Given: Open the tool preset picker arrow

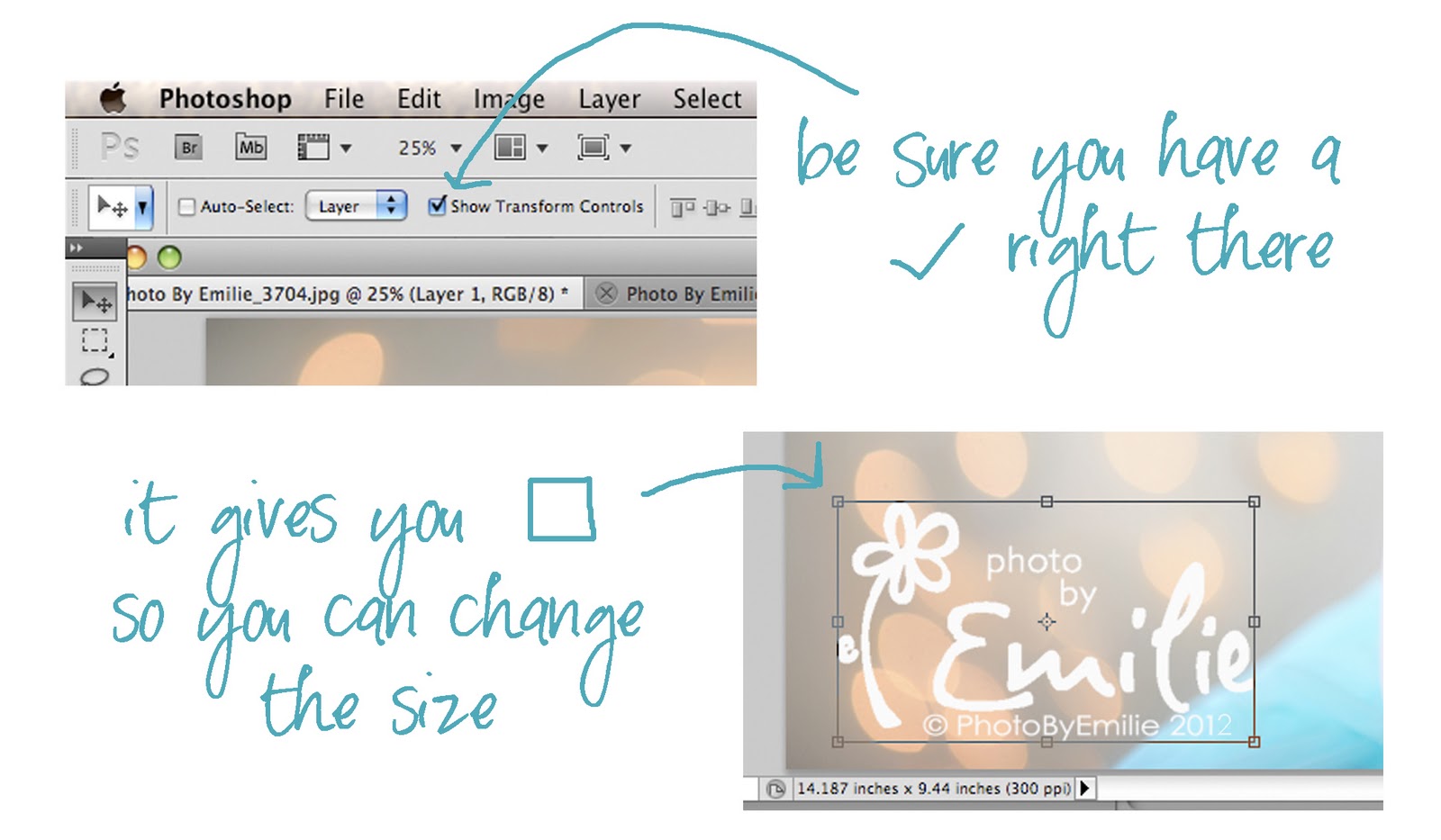Looking at the screenshot, I should coord(142,207).
